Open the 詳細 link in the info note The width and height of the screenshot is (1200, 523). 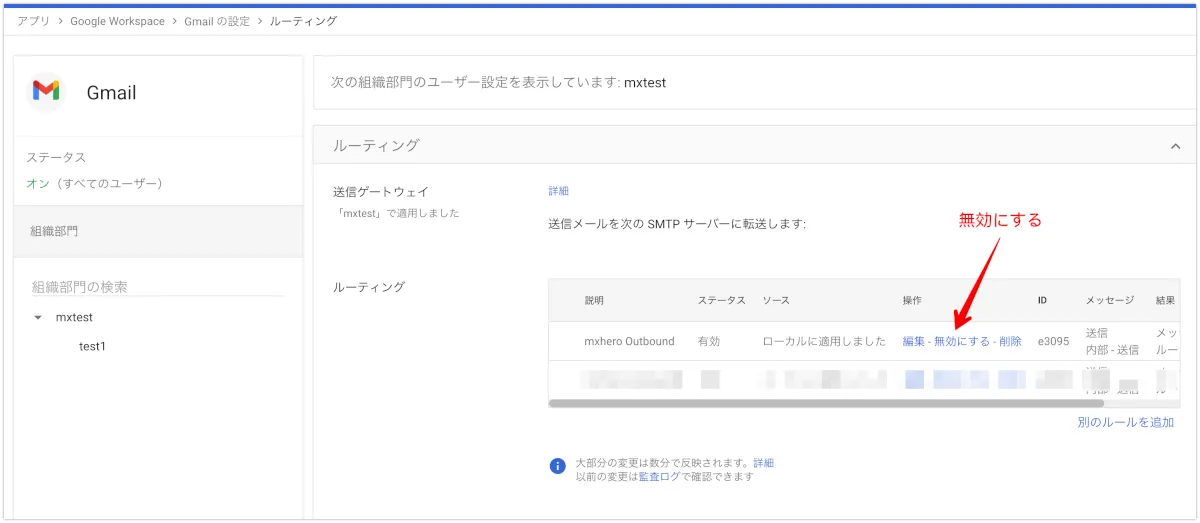[x=763, y=463]
